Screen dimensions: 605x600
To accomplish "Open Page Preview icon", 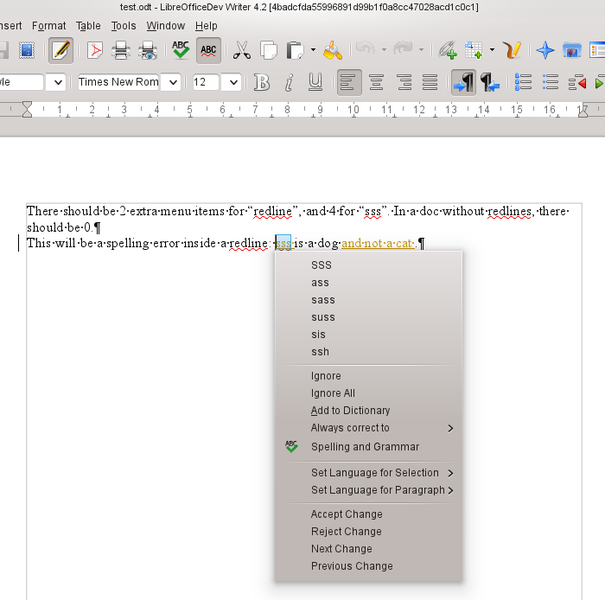I will tap(148, 51).
